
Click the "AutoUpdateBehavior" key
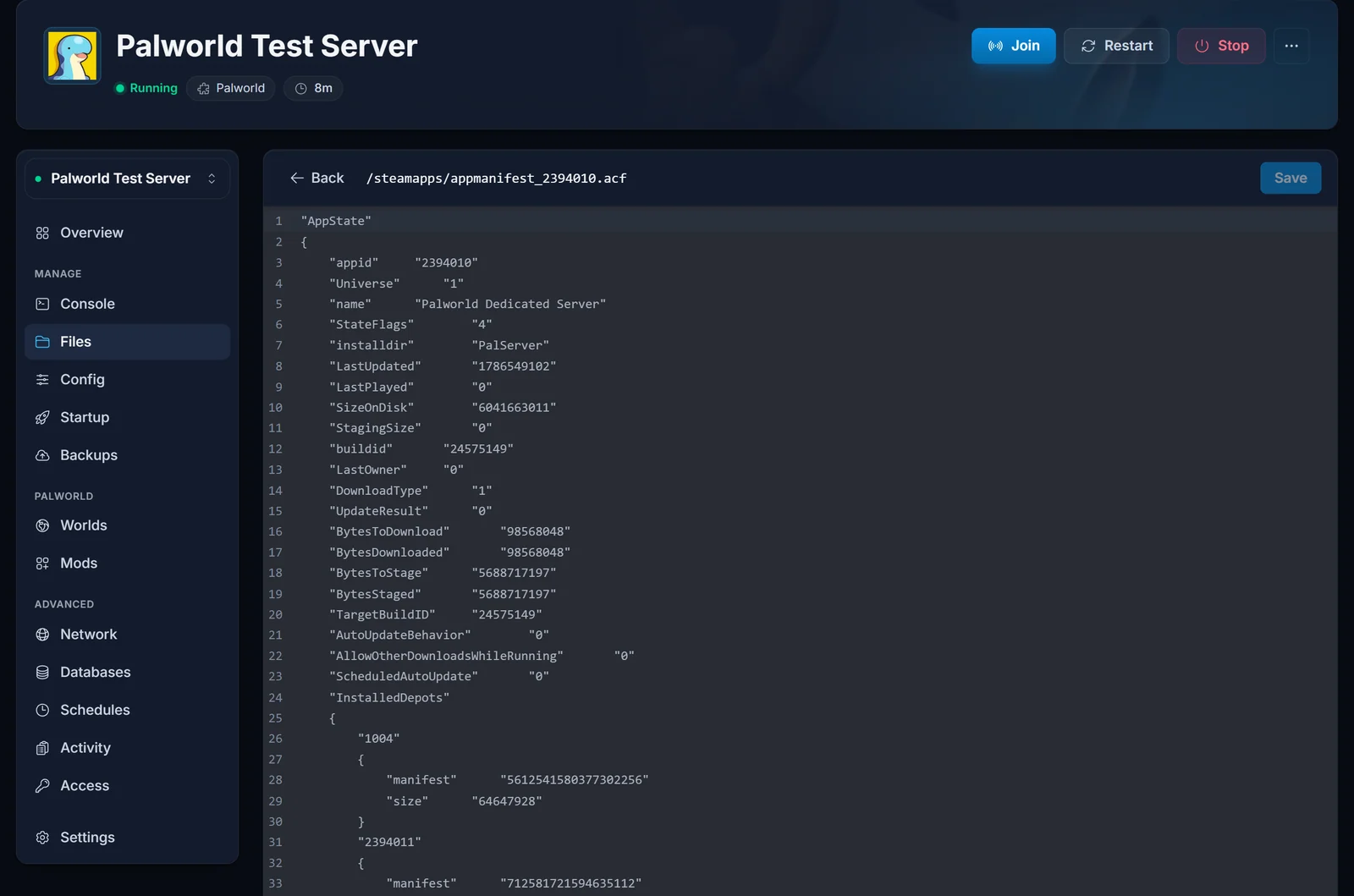coord(400,635)
